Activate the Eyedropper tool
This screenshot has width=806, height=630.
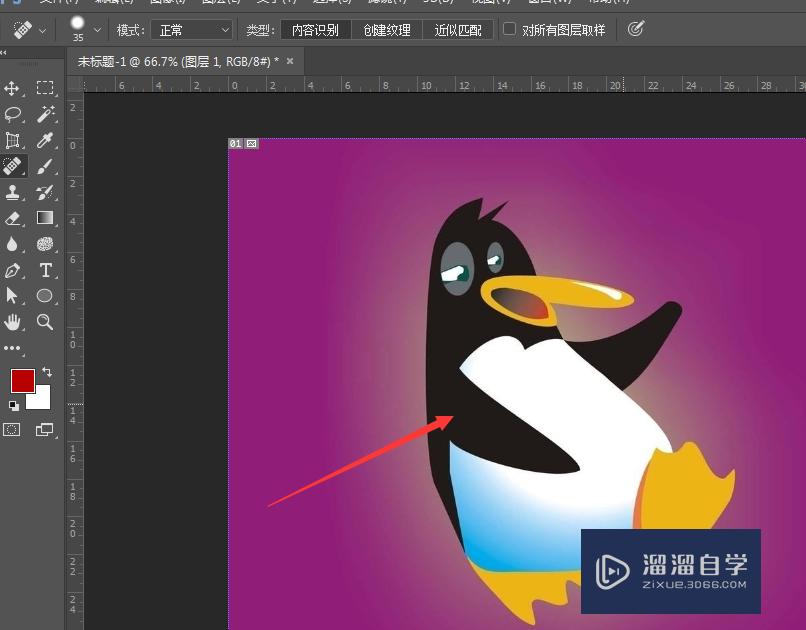45,140
